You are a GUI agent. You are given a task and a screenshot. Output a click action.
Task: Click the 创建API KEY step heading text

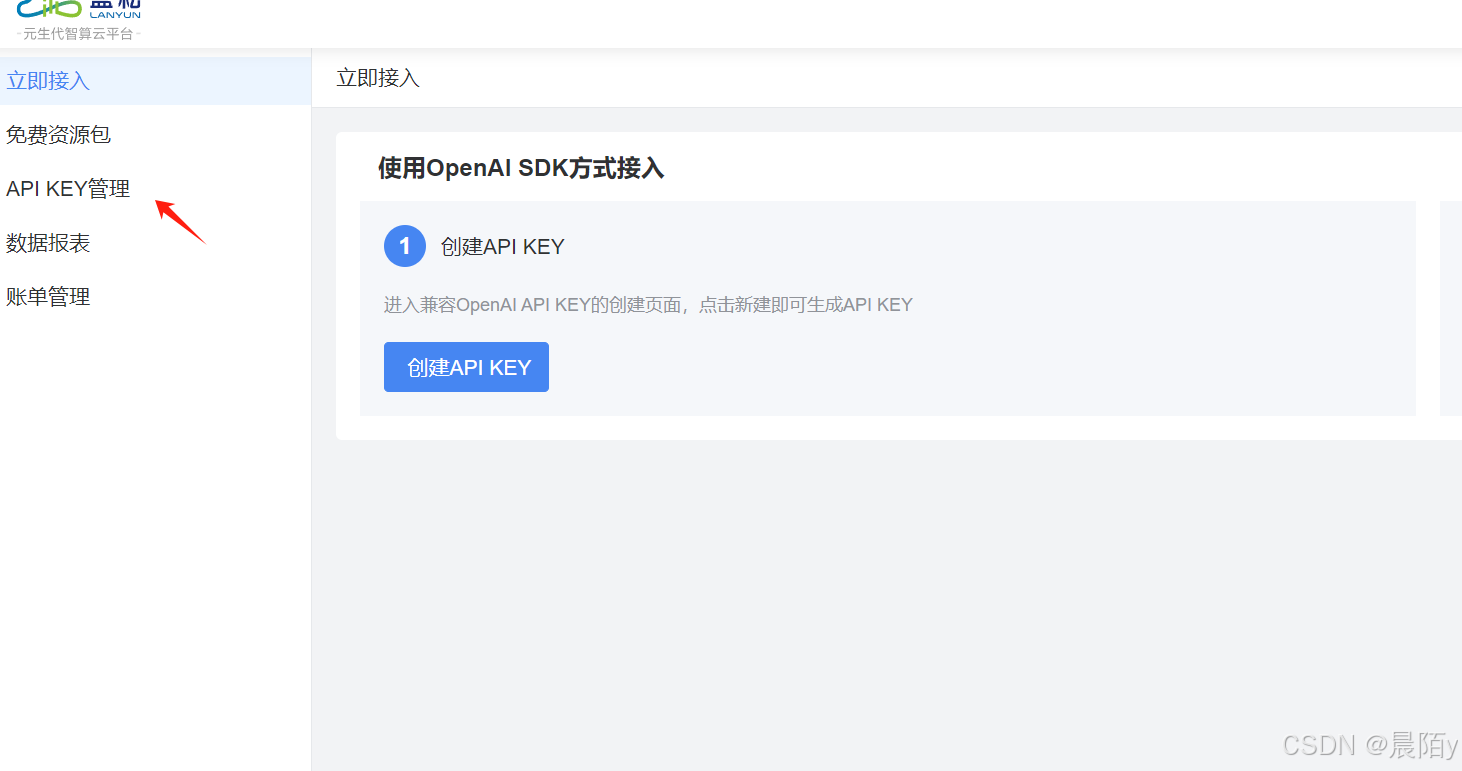point(503,246)
